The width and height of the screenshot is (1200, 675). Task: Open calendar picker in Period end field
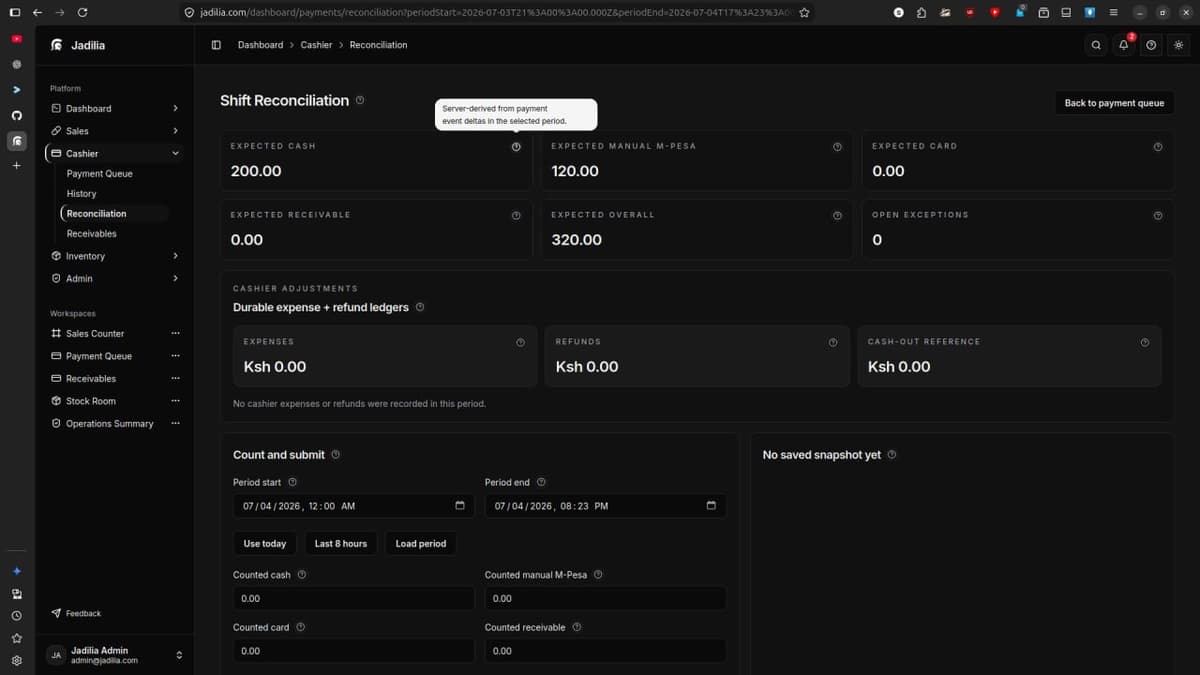point(711,505)
